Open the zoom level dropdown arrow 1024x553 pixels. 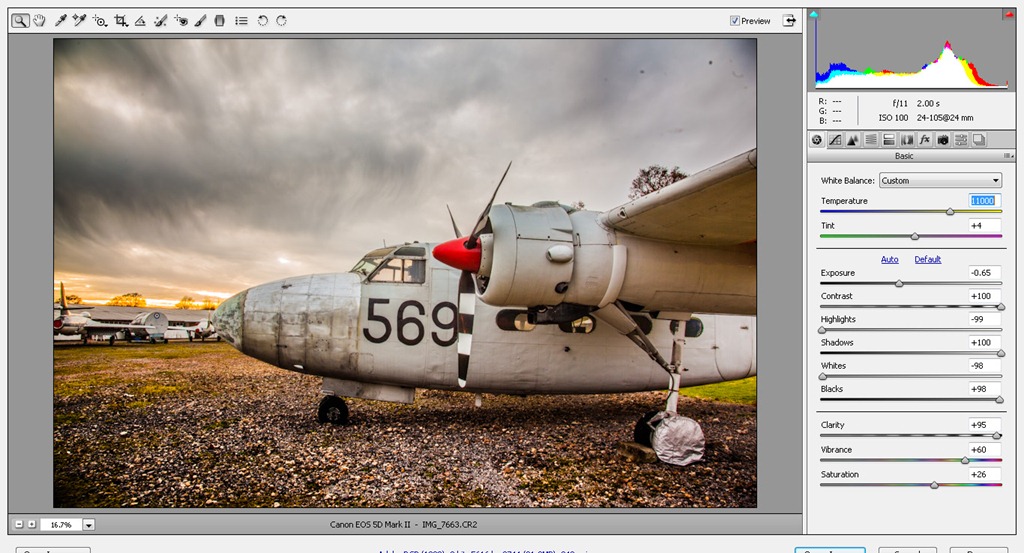[x=89, y=524]
